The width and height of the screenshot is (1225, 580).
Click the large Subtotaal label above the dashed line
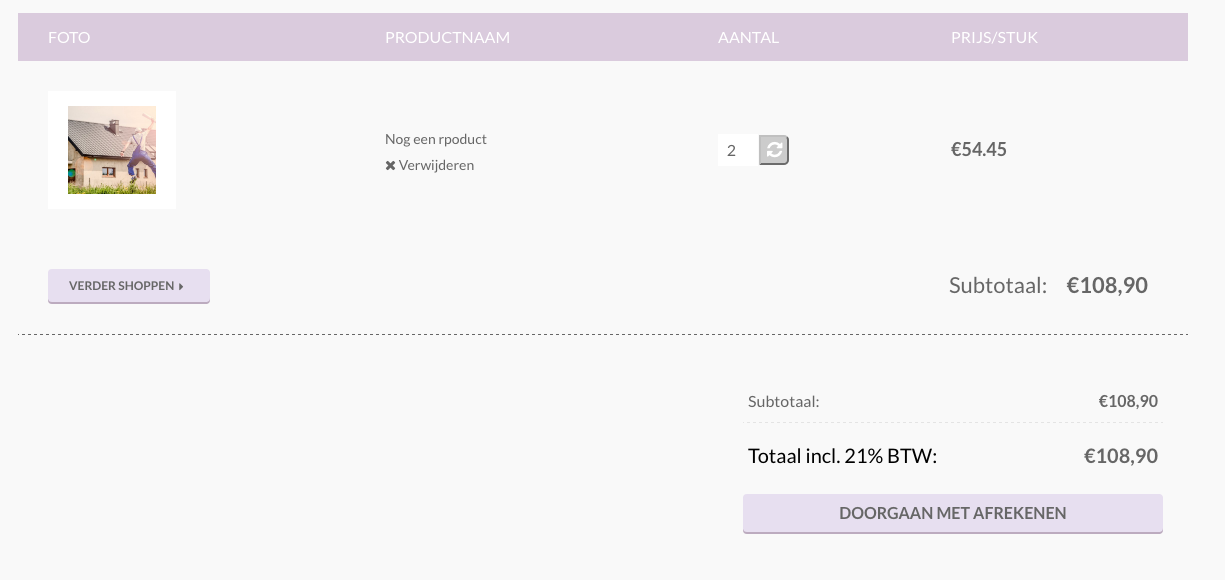(x=998, y=285)
